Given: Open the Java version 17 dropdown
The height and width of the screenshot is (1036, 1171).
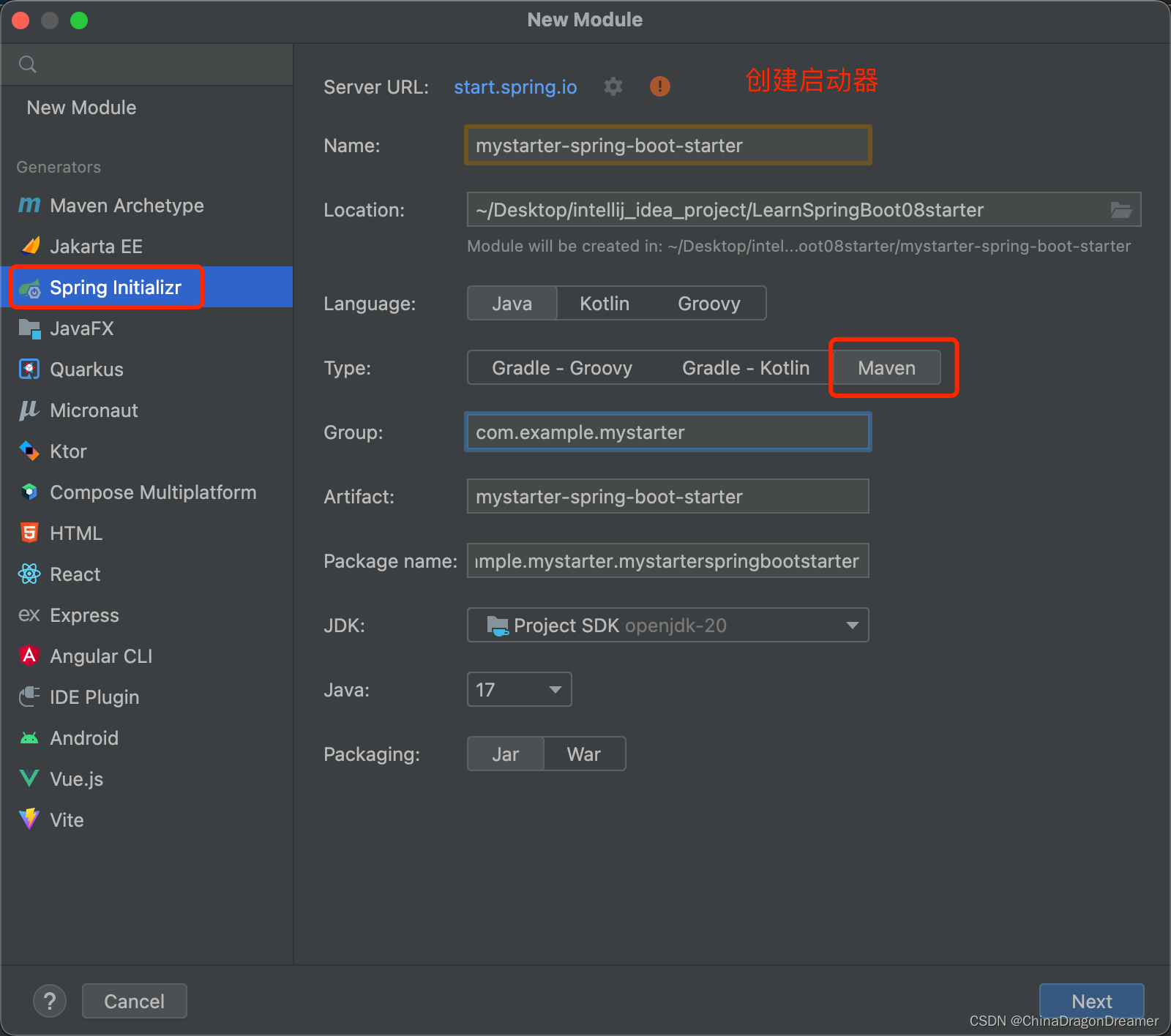Looking at the screenshot, I should pos(520,689).
